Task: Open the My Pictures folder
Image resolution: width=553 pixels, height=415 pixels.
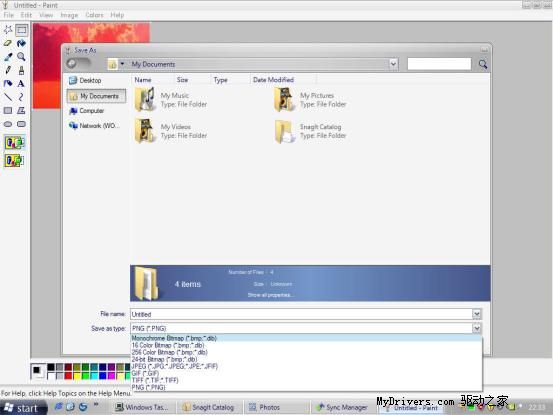Action: 310,99
